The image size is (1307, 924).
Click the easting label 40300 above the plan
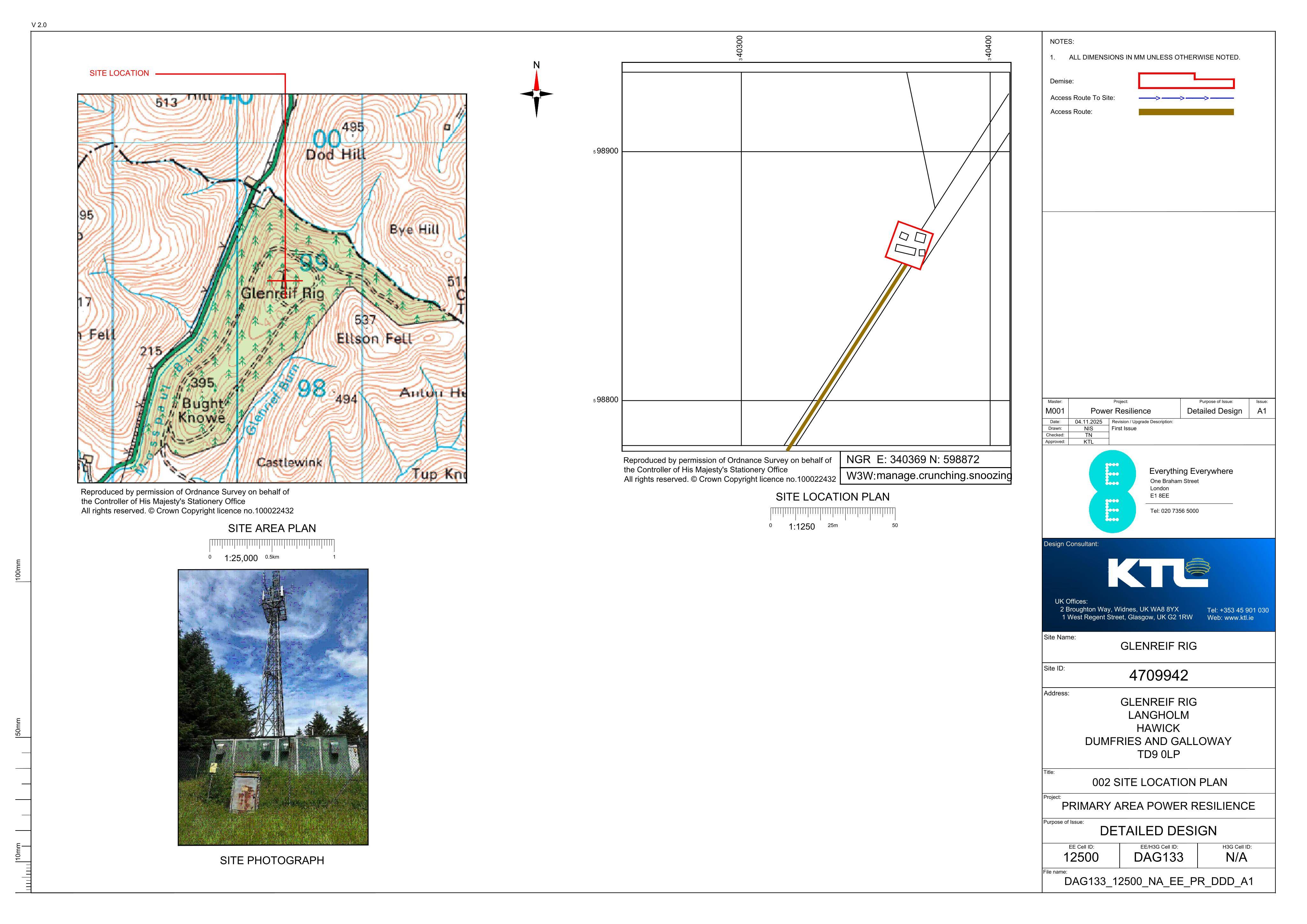pyautogui.click(x=739, y=48)
